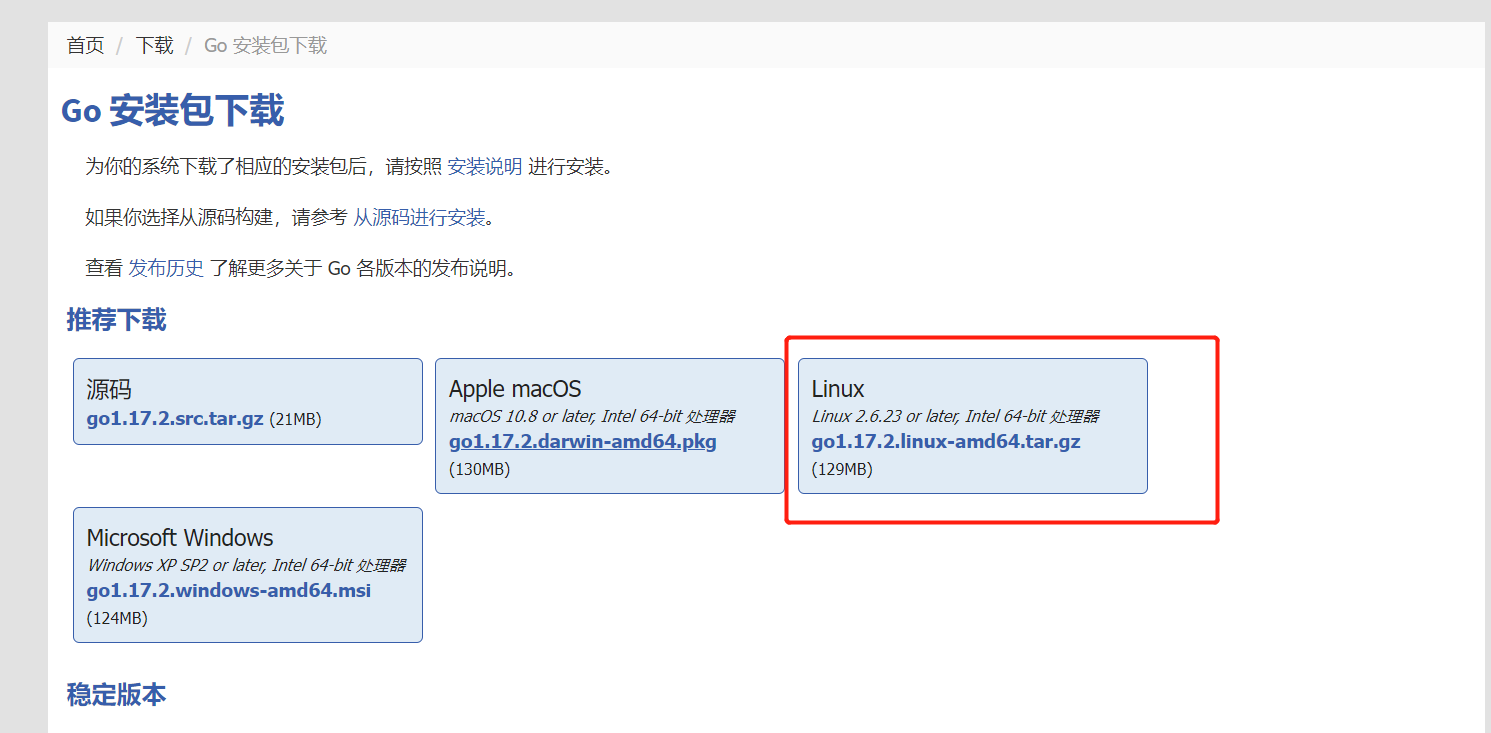Download go1.17.2.src.tar.gz source archive
Image resolution: width=1491 pixels, height=733 pixels.
coord(175,418)
